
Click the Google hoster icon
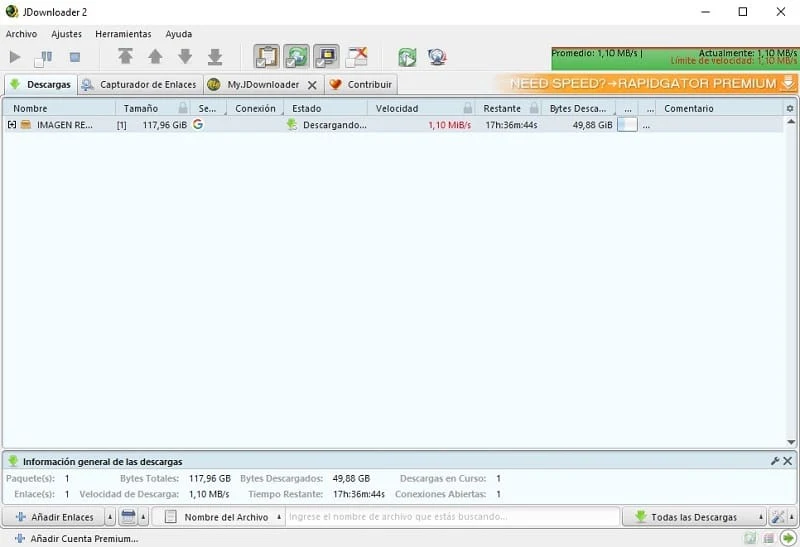198,124
